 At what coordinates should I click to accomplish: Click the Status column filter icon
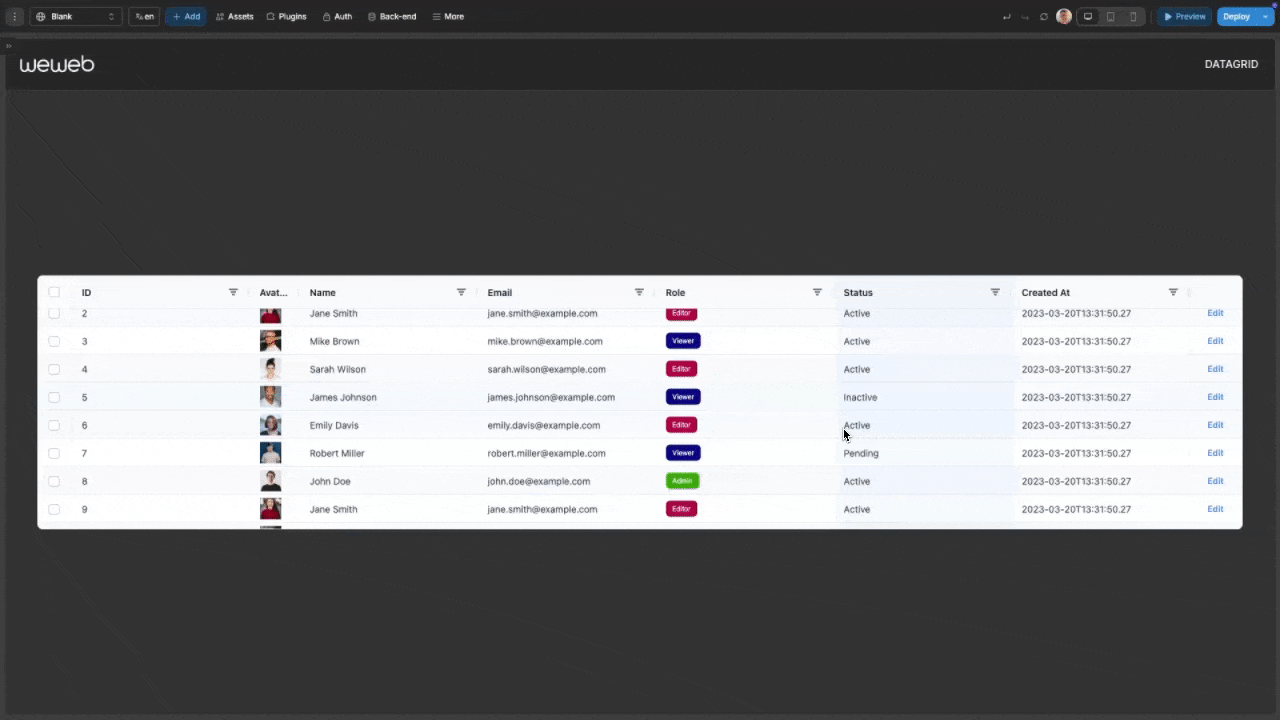click(995, 292)
